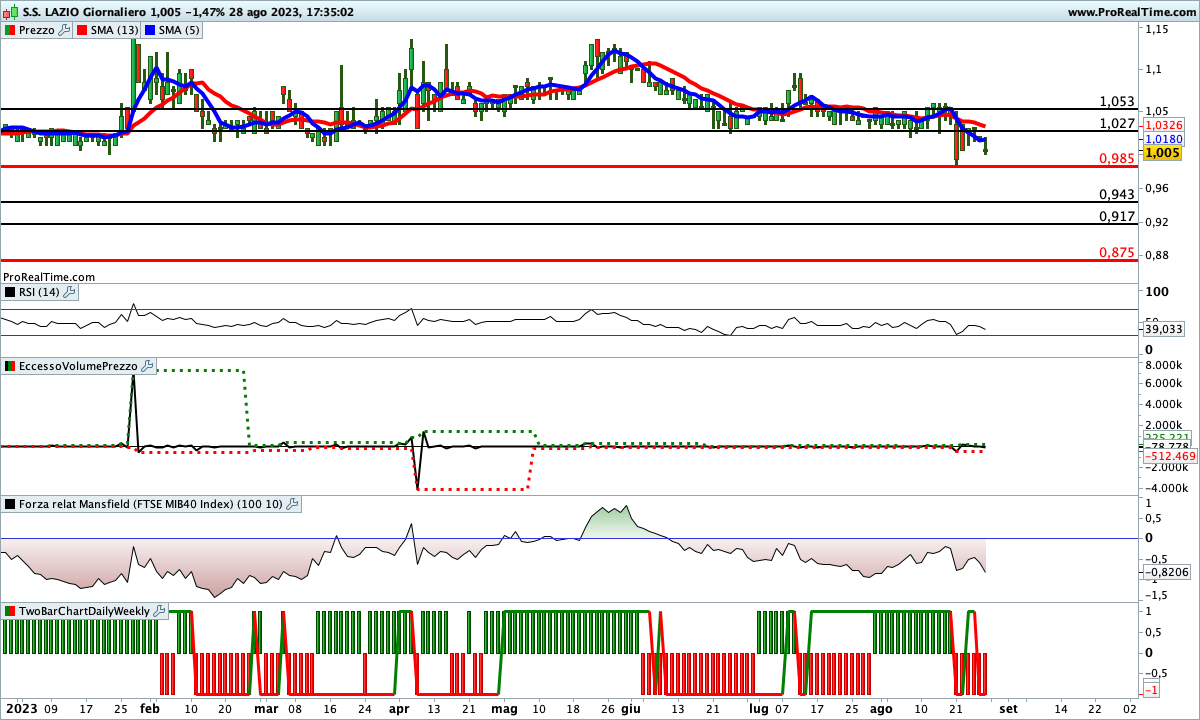This screenshot has height=720, width=1200.
Task: Click the 'giu' month on time axis
Action: point(630,708)
